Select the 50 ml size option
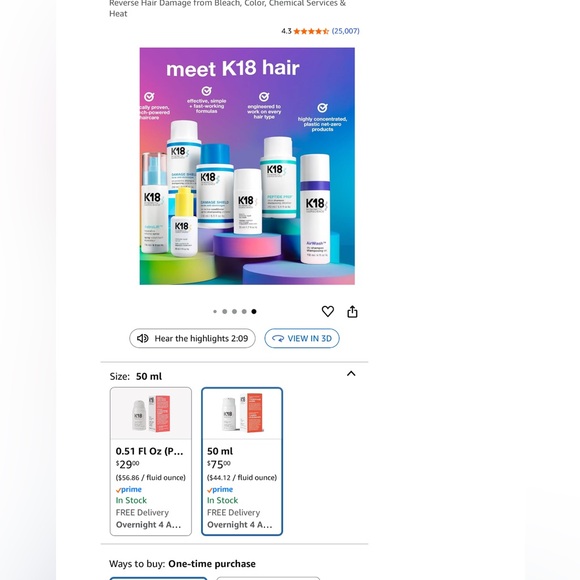Image resolution: width=580 pixels, height=580 pixels. point(242,461)
